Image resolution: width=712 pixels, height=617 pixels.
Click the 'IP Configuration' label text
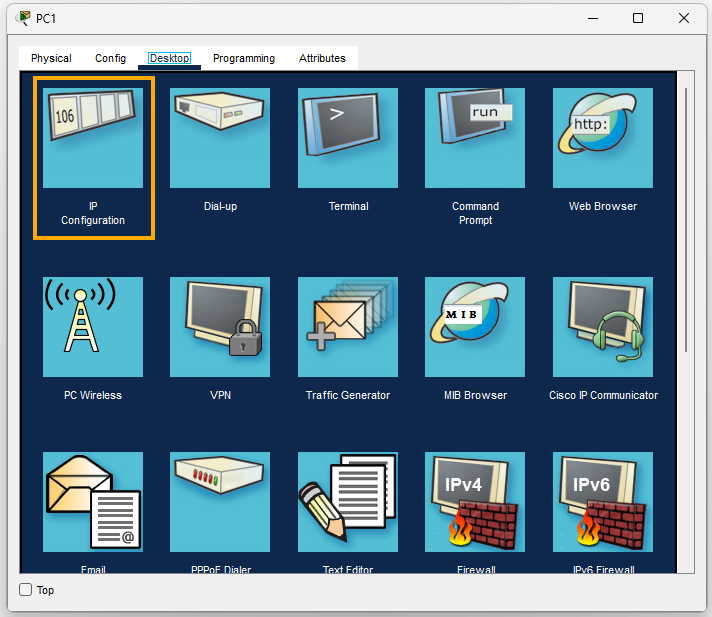coord(93,213)
